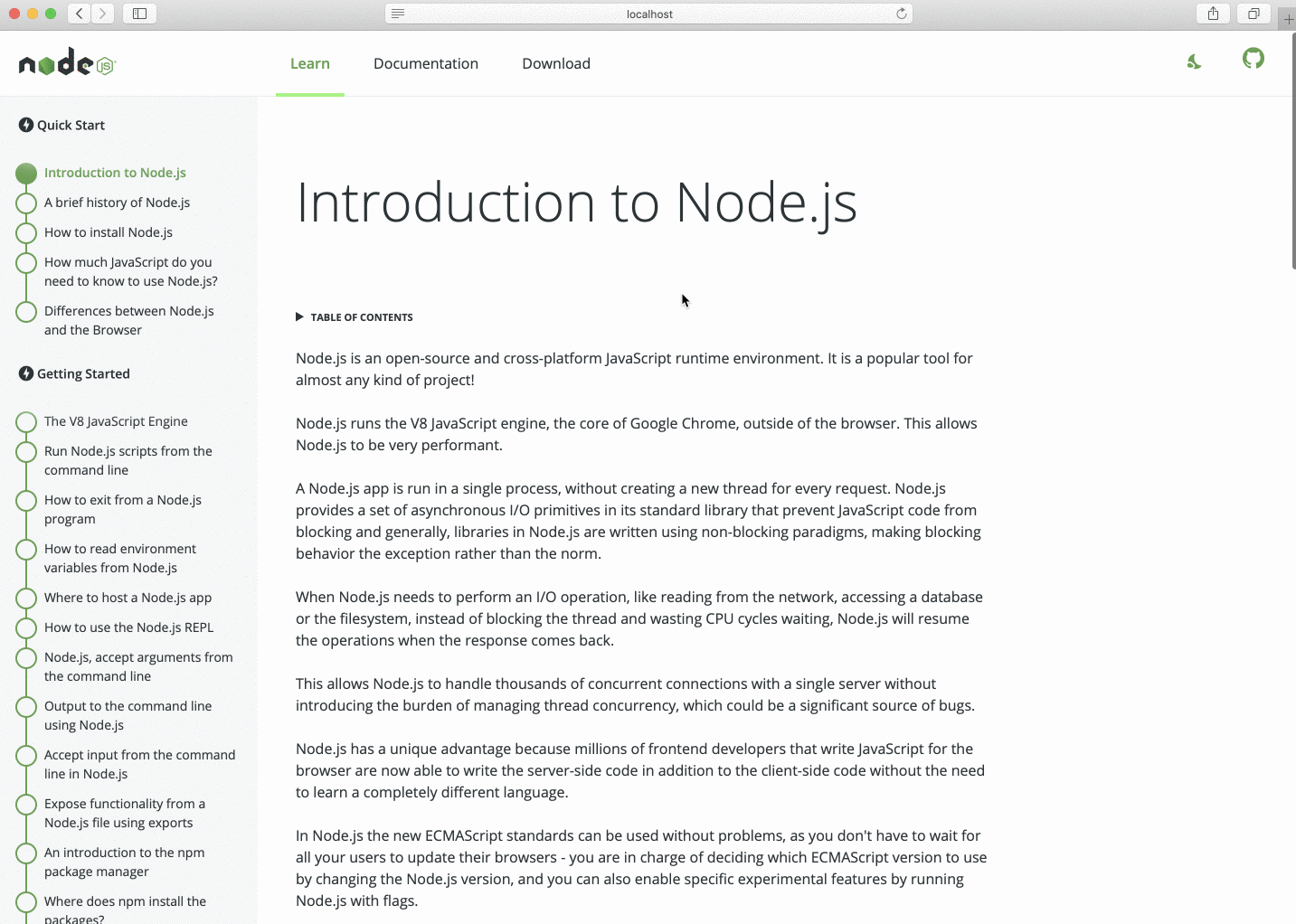Open How to use the Node.js REPL
Viewport: 1296px width, 924px height.
coord(129,627)
